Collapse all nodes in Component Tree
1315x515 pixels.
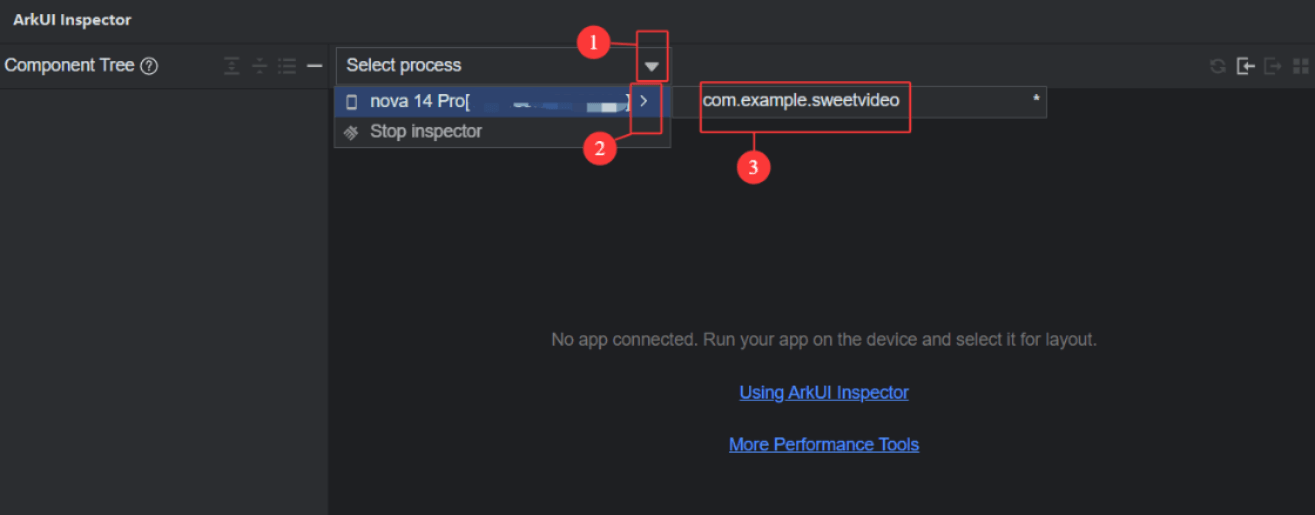point(260,66)
